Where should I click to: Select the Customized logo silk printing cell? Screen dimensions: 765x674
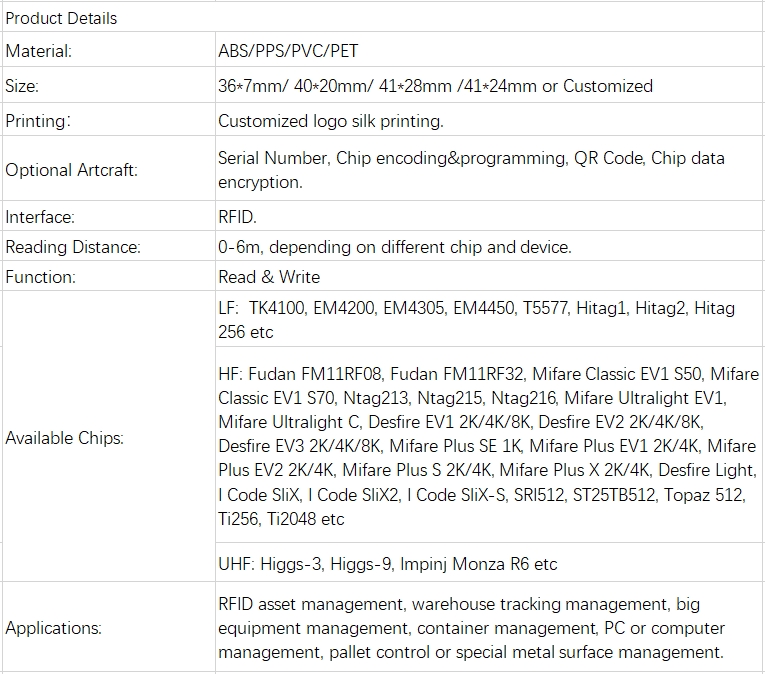point(490,120)
